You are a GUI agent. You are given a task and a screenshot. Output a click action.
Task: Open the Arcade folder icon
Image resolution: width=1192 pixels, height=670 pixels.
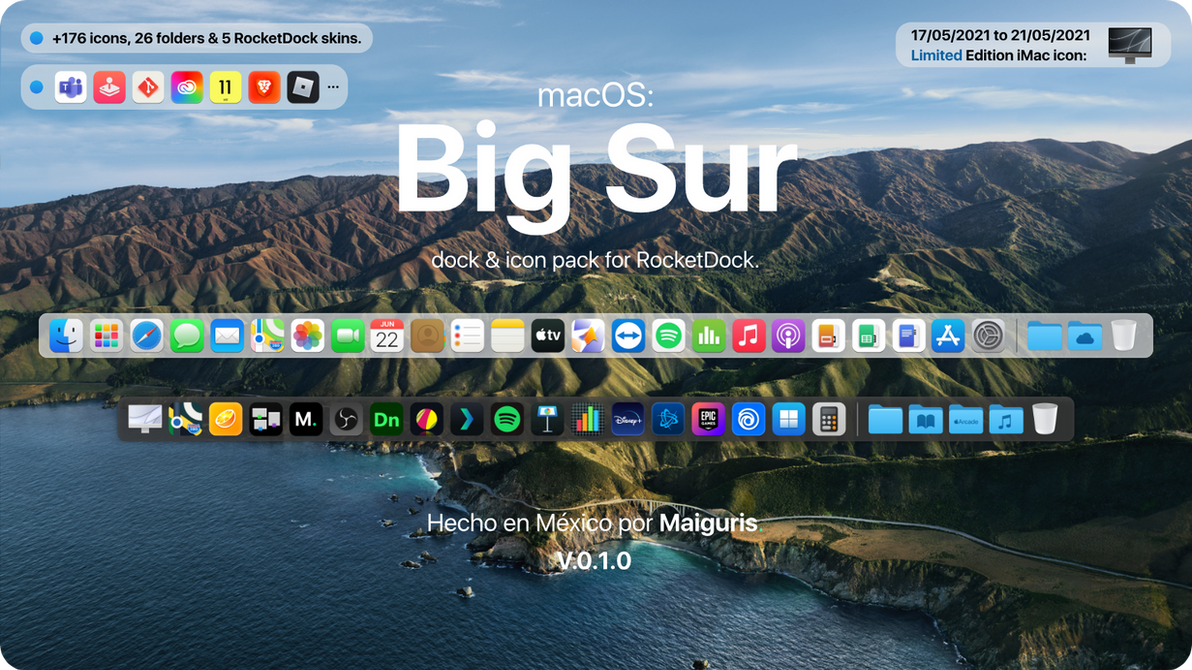[x=965, y=419]
